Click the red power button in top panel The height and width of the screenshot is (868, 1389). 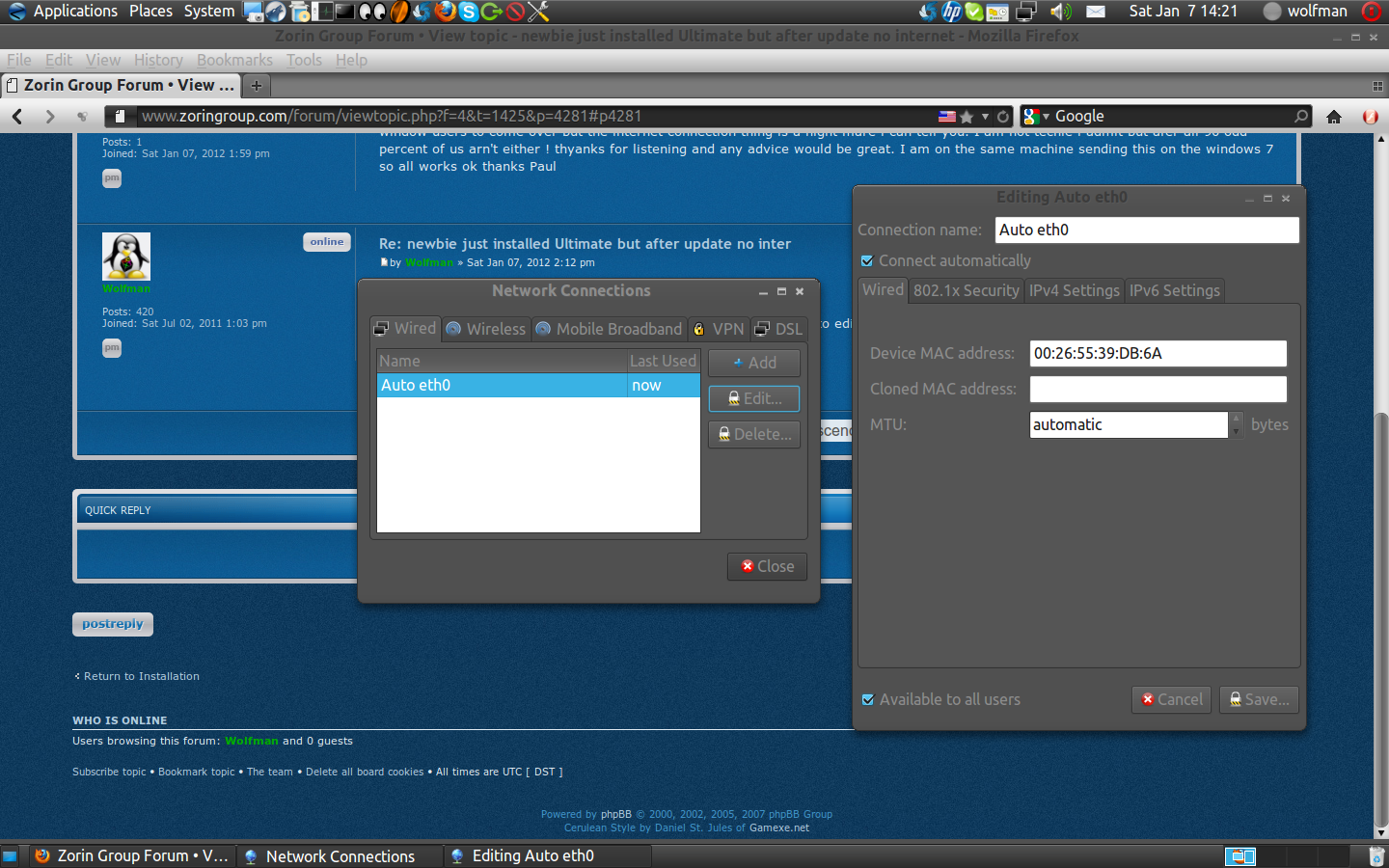tap(1372, 12)
